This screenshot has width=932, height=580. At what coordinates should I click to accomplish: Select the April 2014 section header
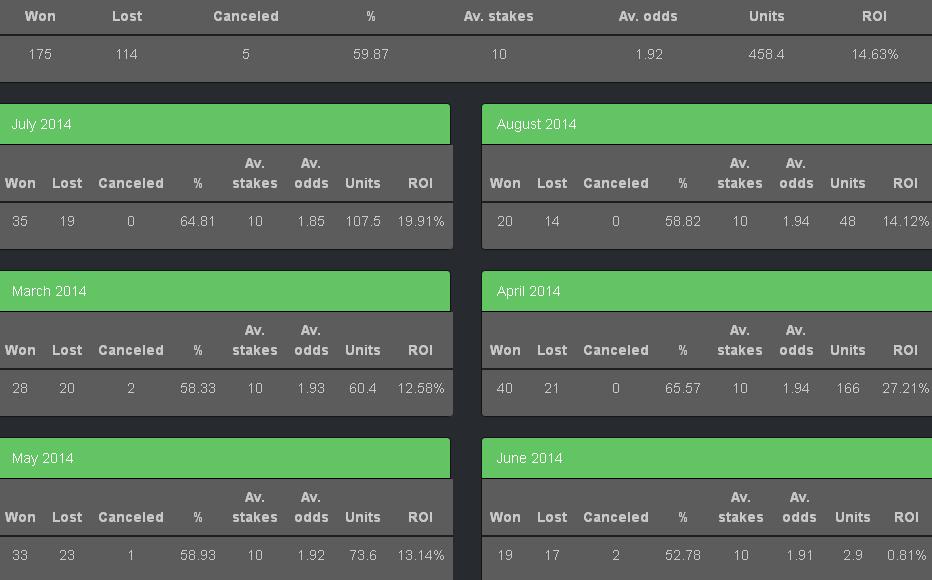tap(706, 292)
